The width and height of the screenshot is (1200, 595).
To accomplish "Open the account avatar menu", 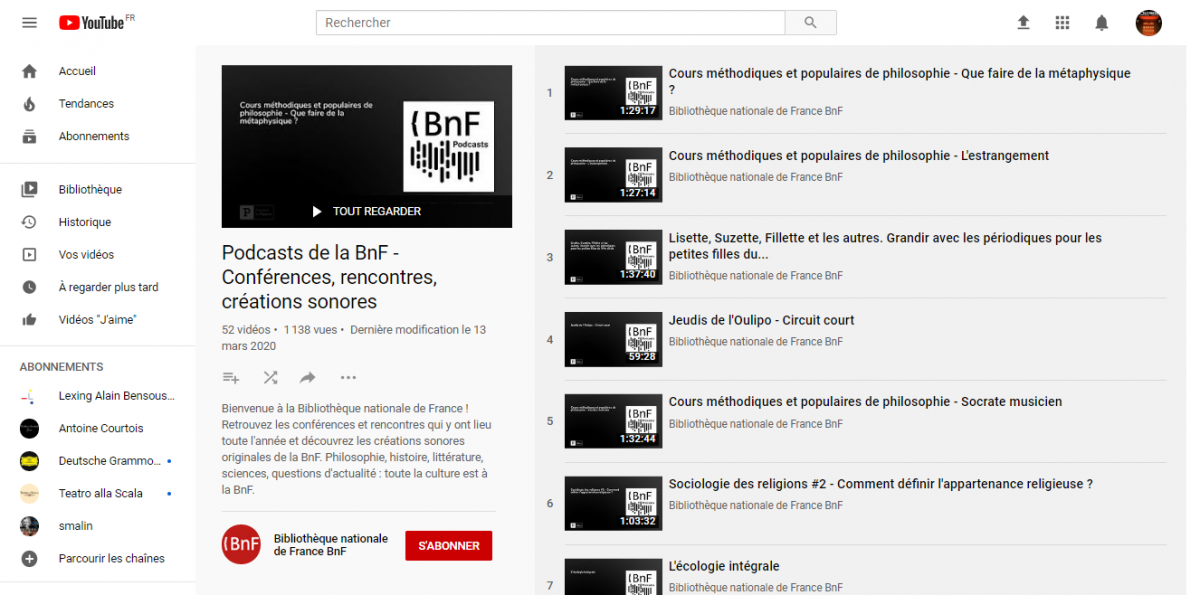I will tap(1149, 22).
